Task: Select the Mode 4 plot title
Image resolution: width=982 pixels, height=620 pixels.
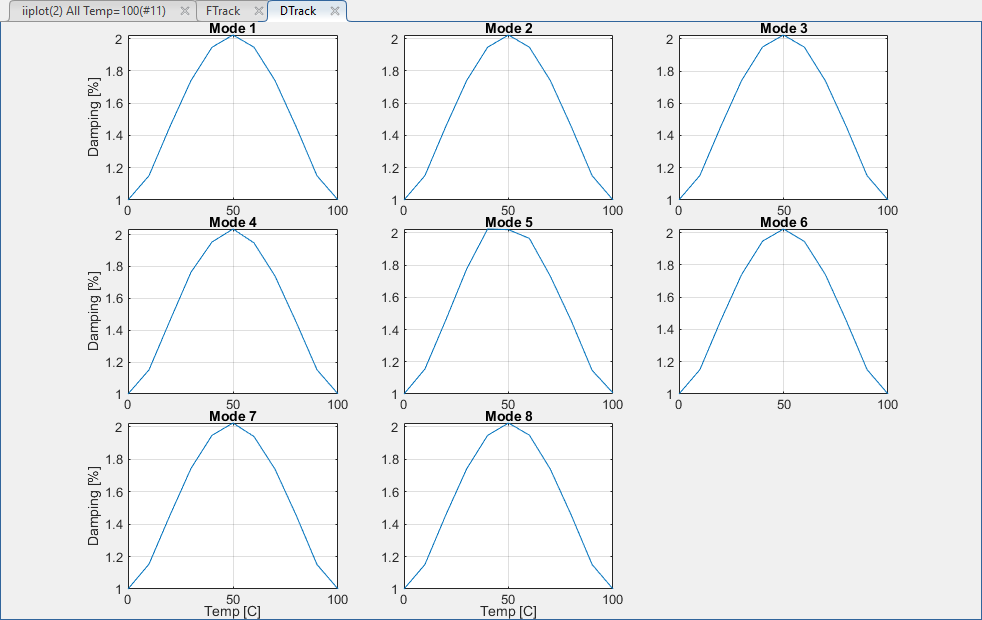Action: [x=232, y=222]
